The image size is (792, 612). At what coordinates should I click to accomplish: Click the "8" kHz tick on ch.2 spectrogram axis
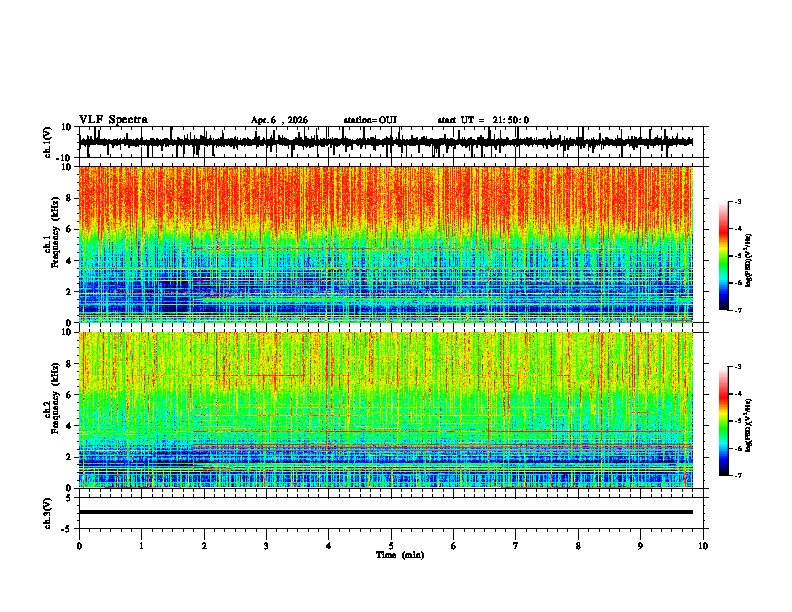pos(69,364)
